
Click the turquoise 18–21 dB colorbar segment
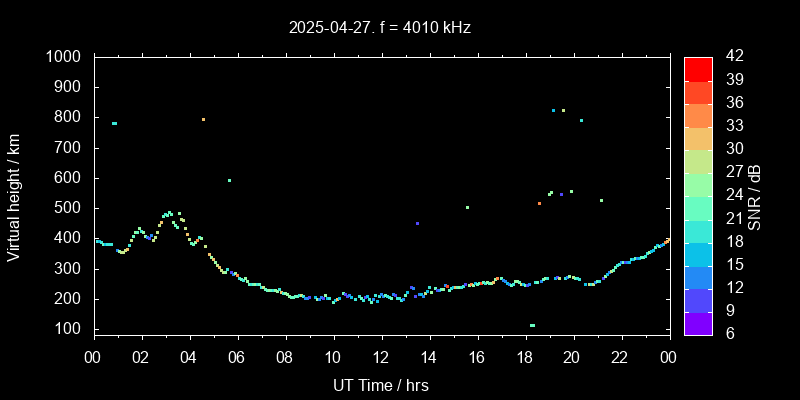tap(698, 230)
